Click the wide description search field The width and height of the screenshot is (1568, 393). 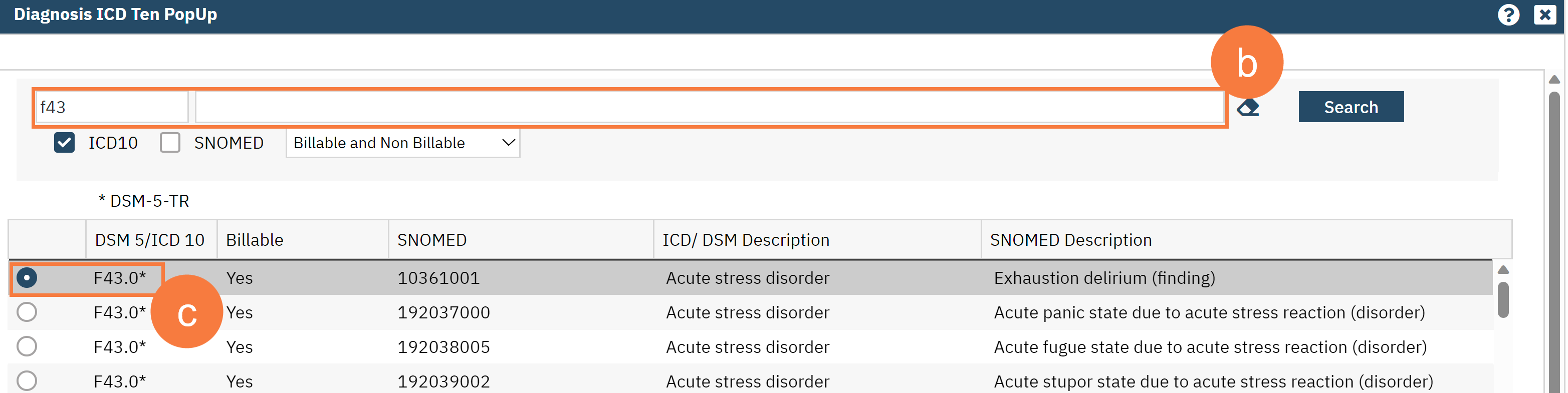[x=709, y=108]
